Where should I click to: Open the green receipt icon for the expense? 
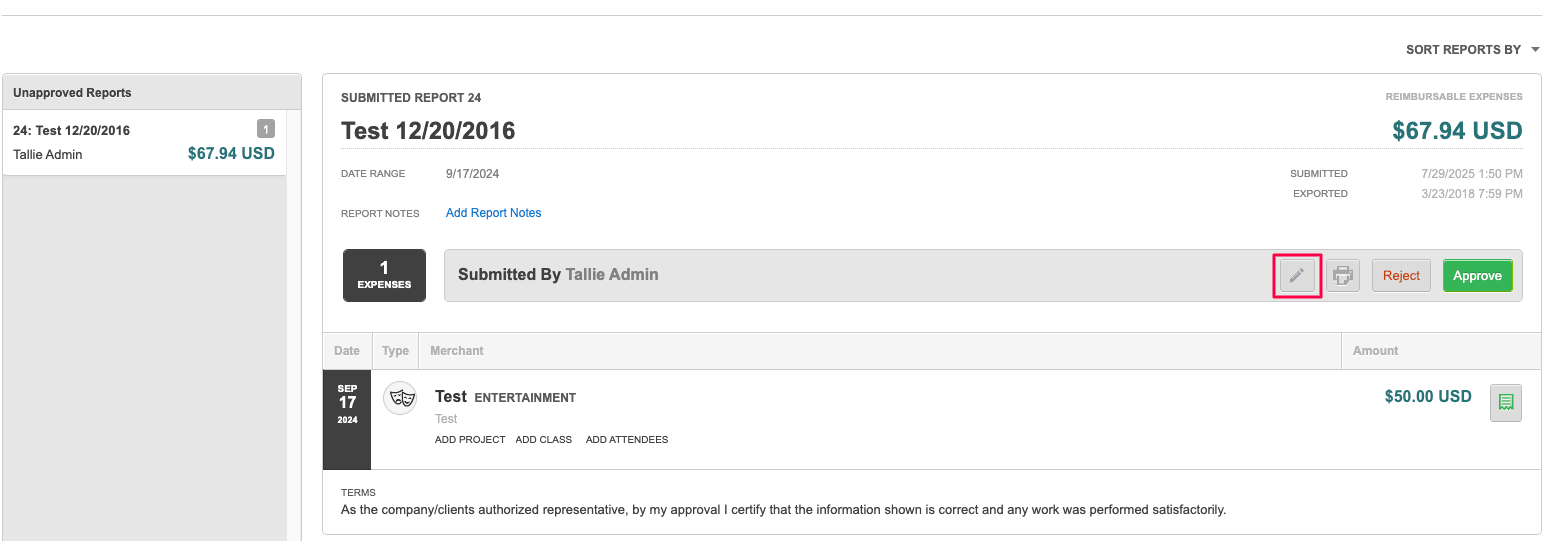[x=1505, y=402]
